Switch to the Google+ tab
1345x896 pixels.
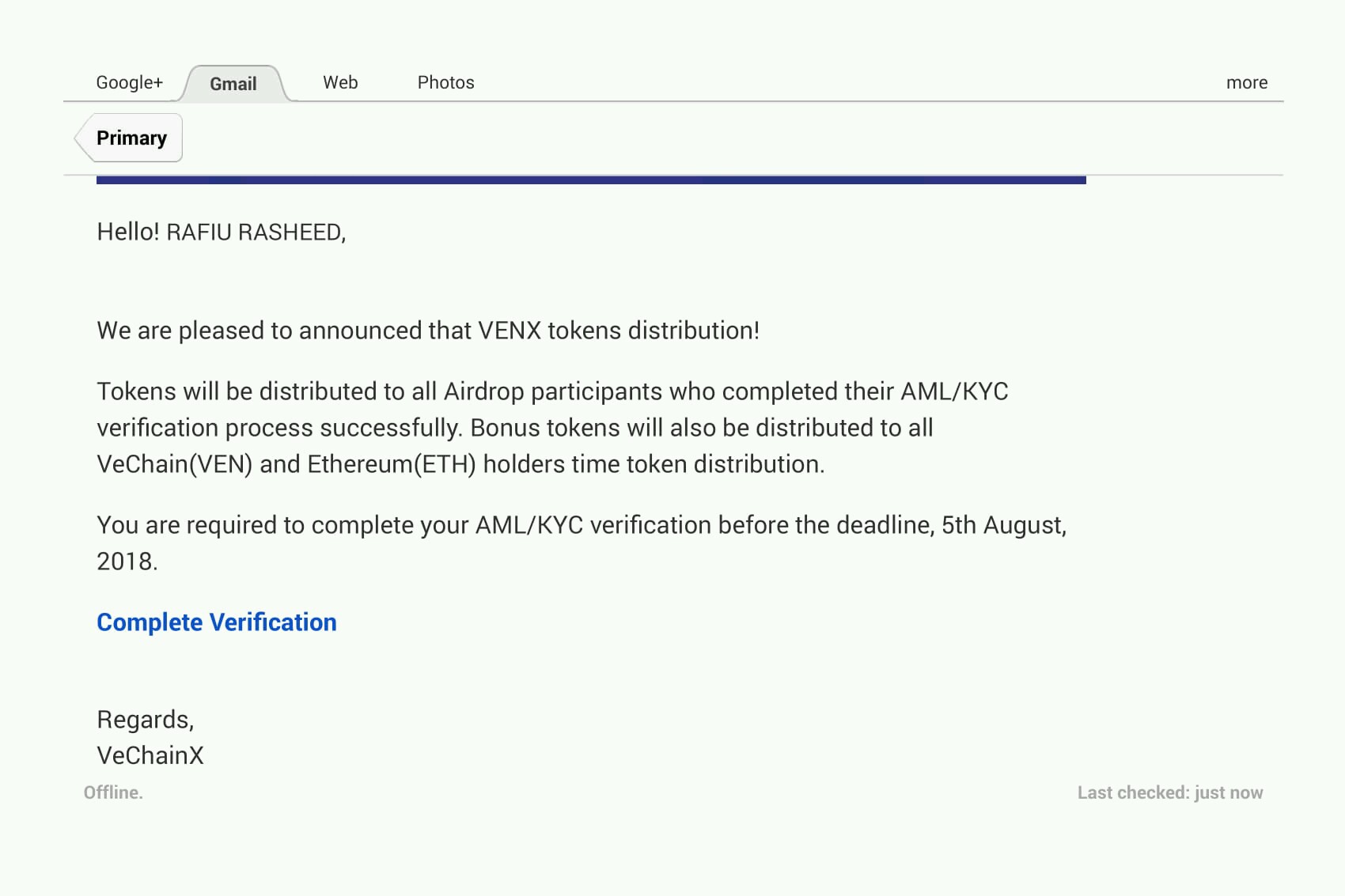tap(129, 82)
